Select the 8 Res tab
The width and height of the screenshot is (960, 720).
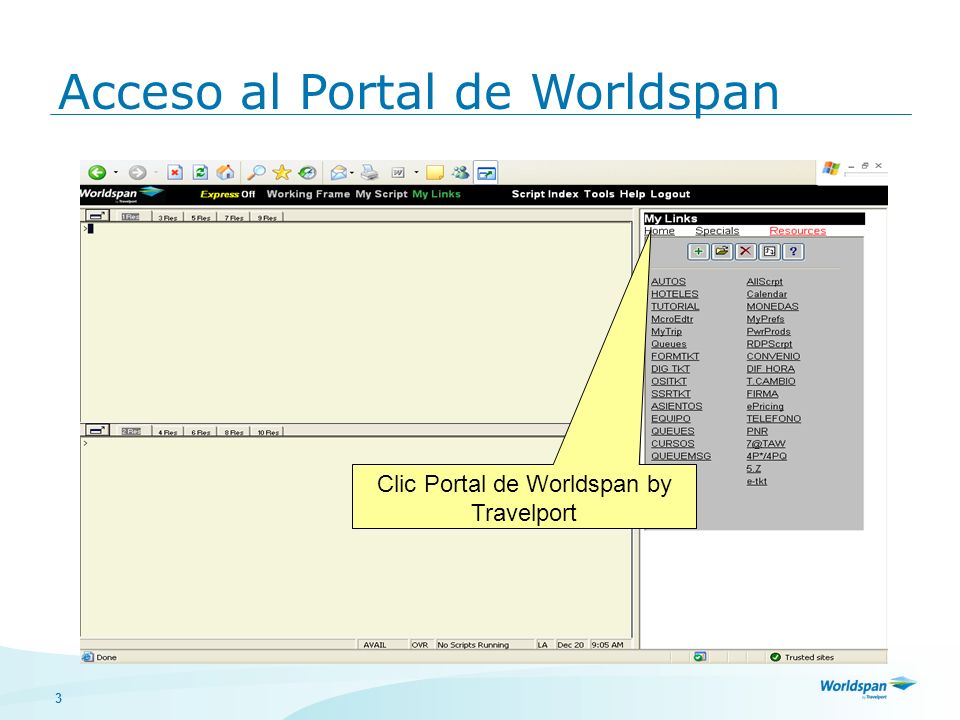234,432
